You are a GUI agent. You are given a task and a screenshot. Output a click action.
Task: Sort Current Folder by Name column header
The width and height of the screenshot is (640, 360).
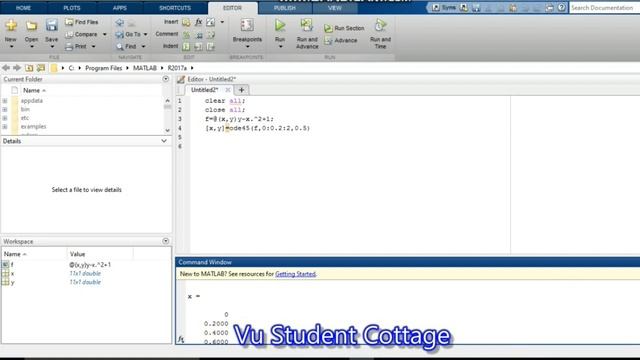pos(34,90)
